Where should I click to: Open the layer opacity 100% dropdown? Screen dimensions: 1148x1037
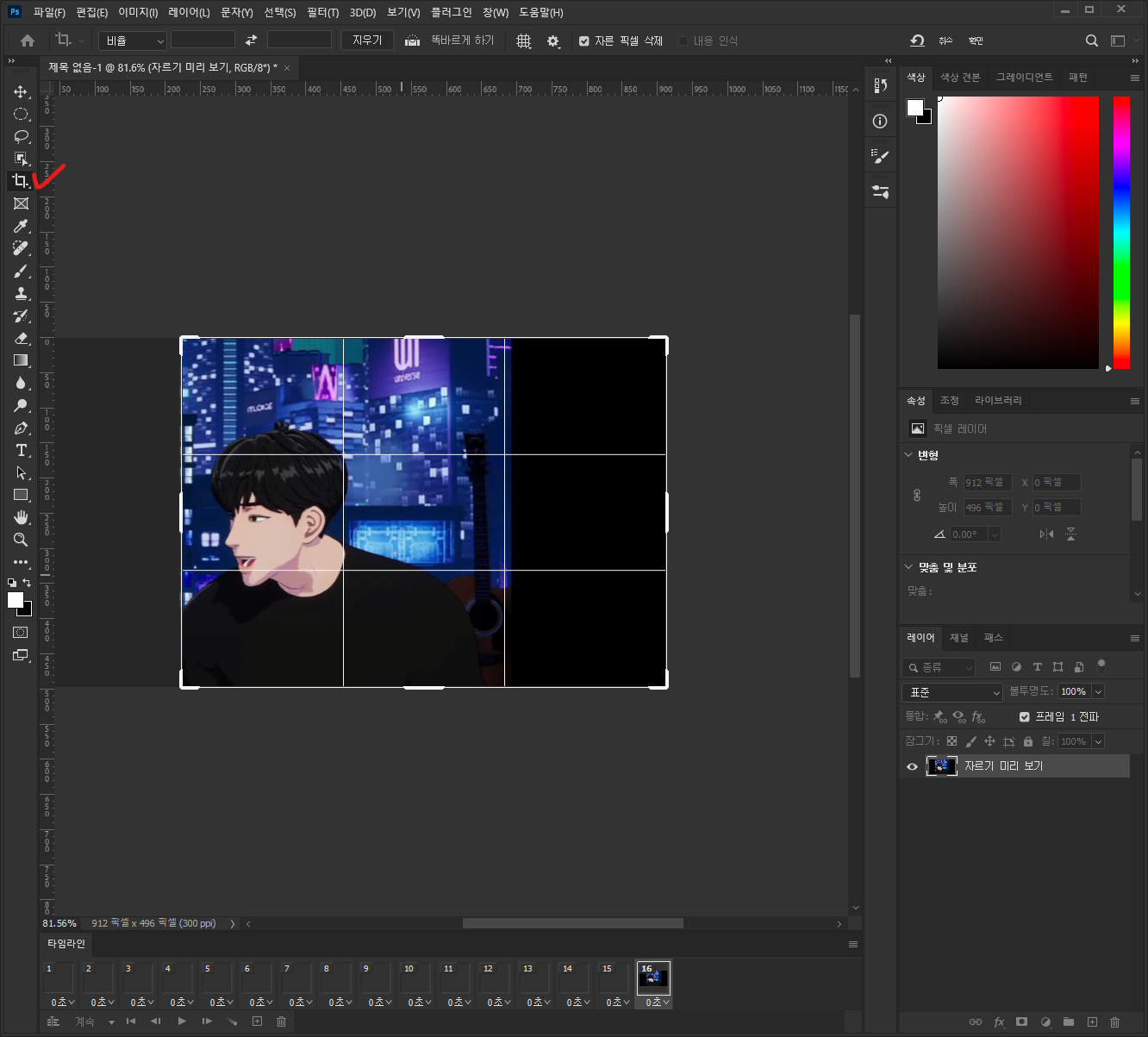pos(1098,691)
